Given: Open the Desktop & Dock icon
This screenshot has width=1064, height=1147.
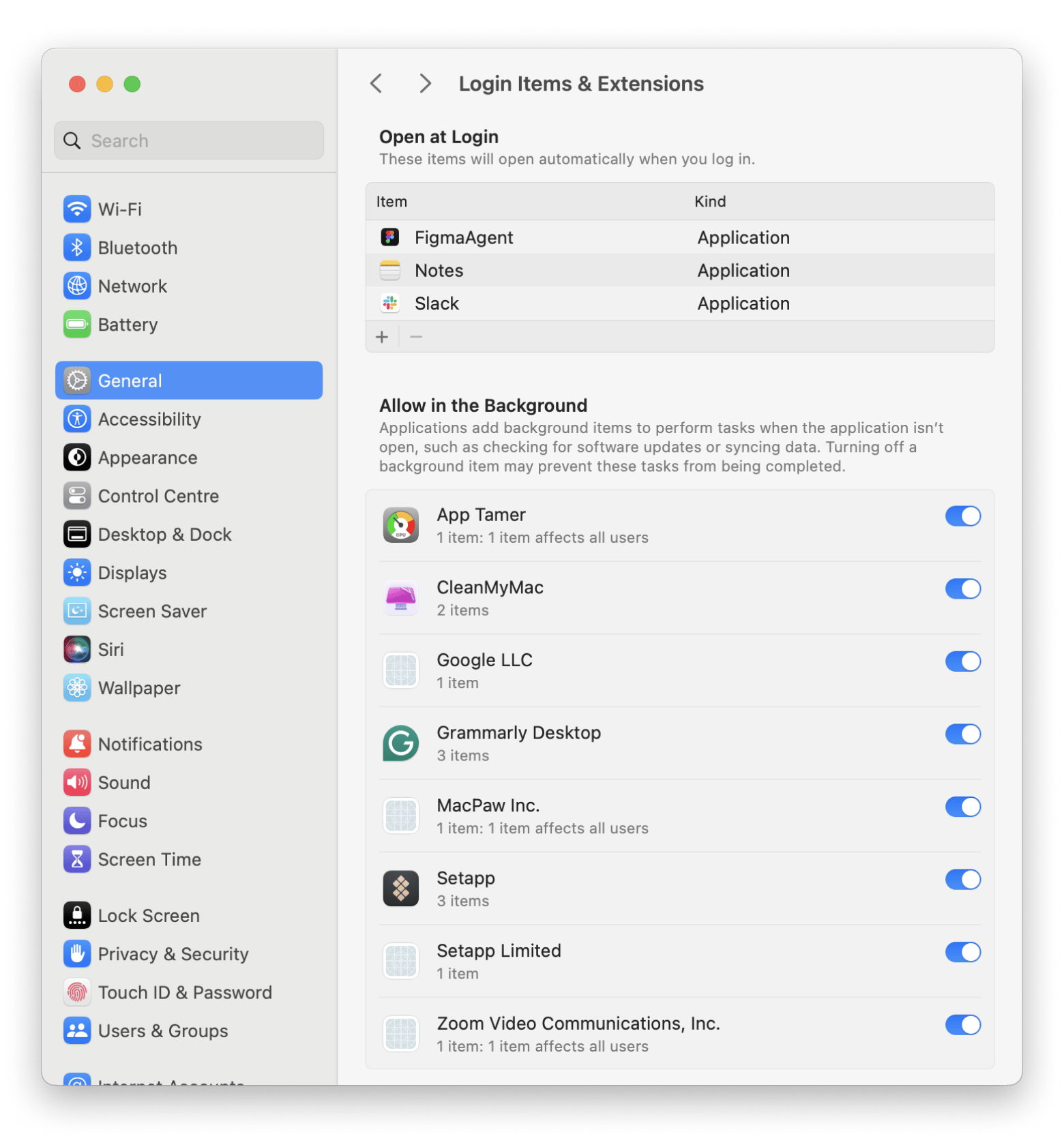Looking at the screenshot, I should point(77,534).
